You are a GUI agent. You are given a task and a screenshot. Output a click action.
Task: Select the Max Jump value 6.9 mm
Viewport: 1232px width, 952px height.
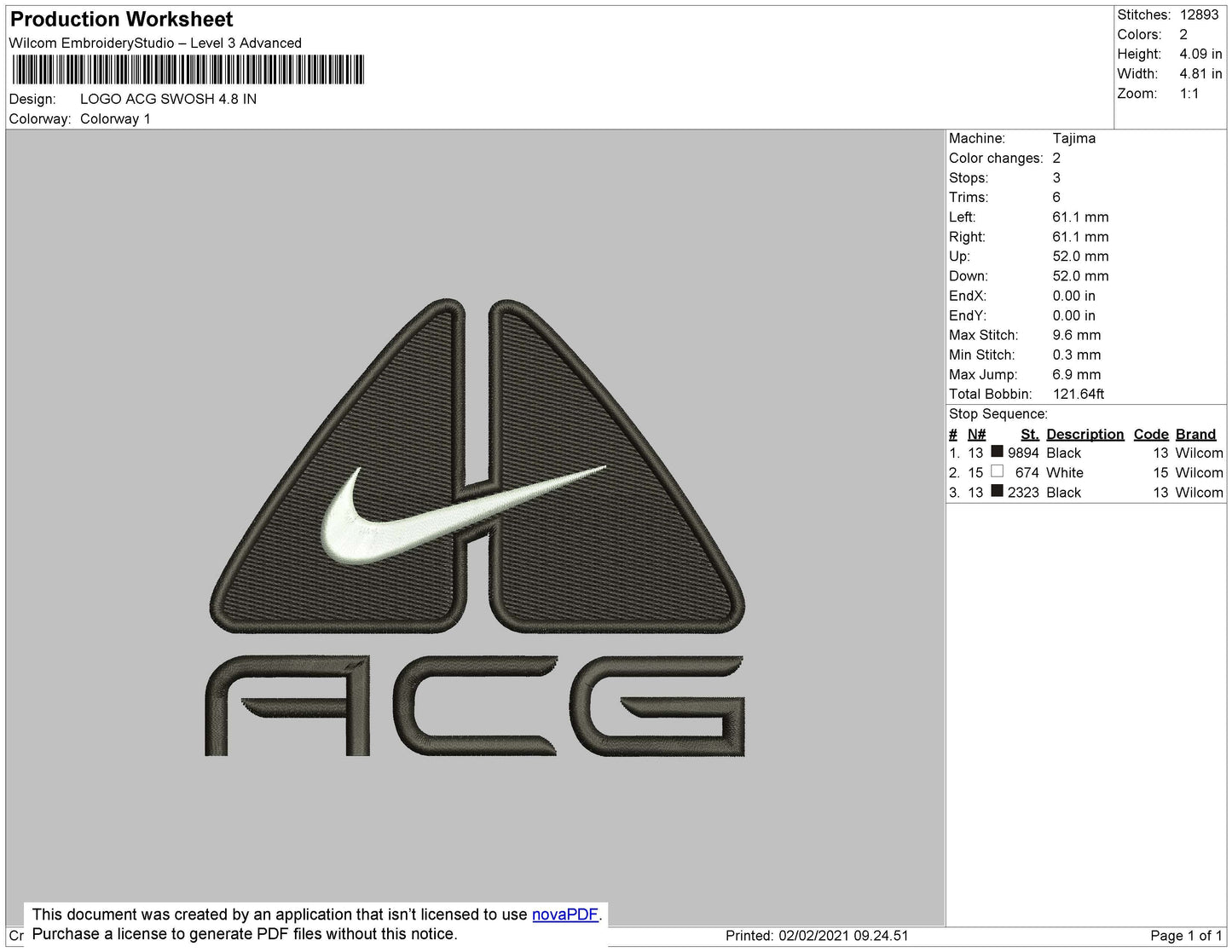click(x=1077, y=374)
